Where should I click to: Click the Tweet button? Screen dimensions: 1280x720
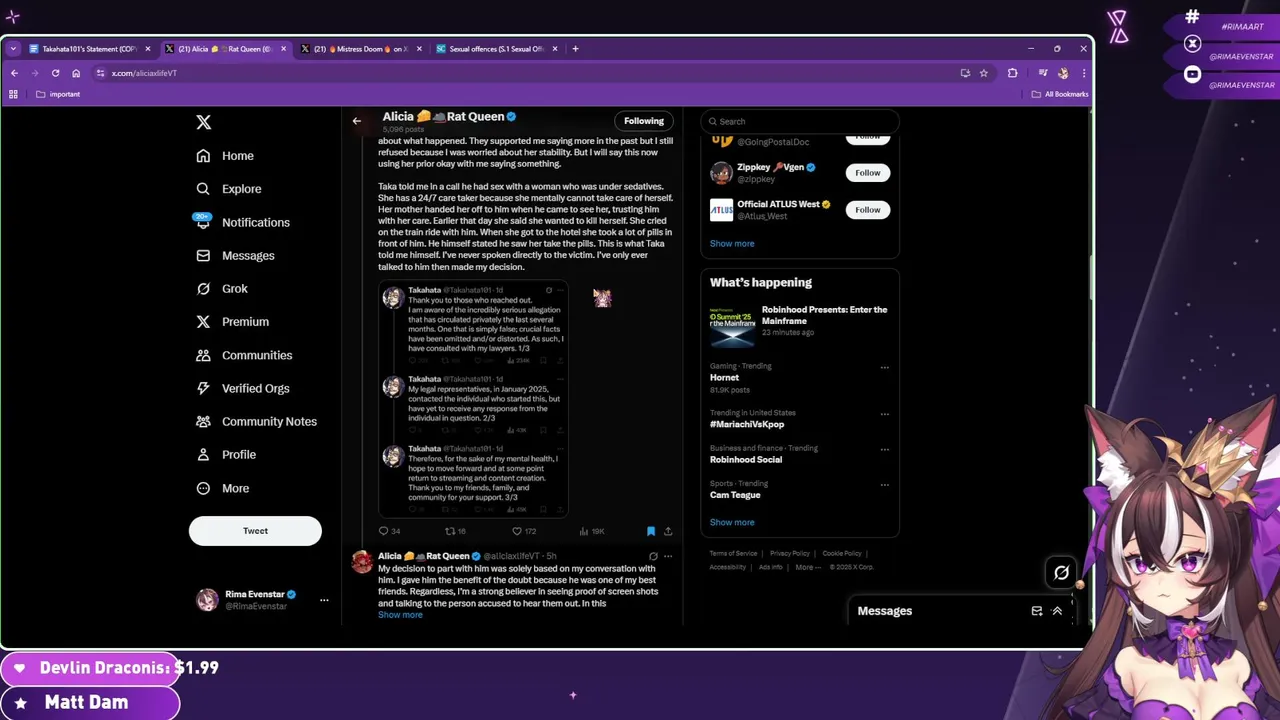pos(255,531)
